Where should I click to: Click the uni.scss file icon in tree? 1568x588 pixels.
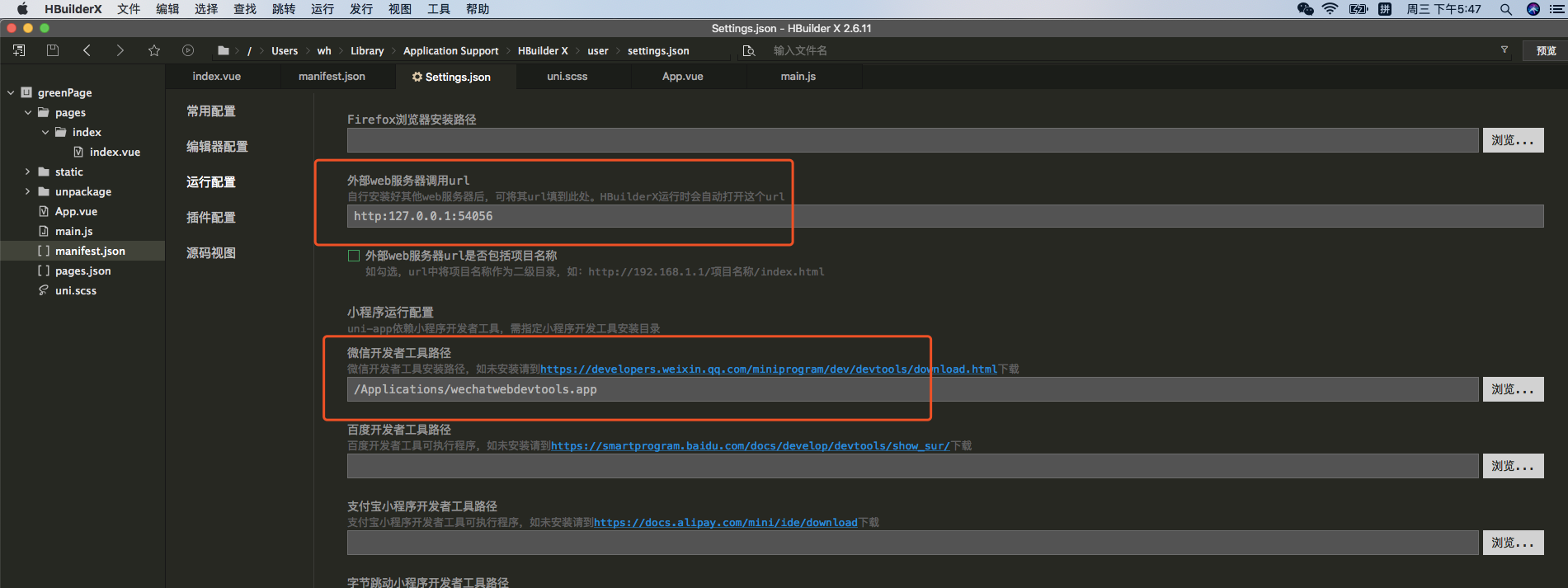44,290
